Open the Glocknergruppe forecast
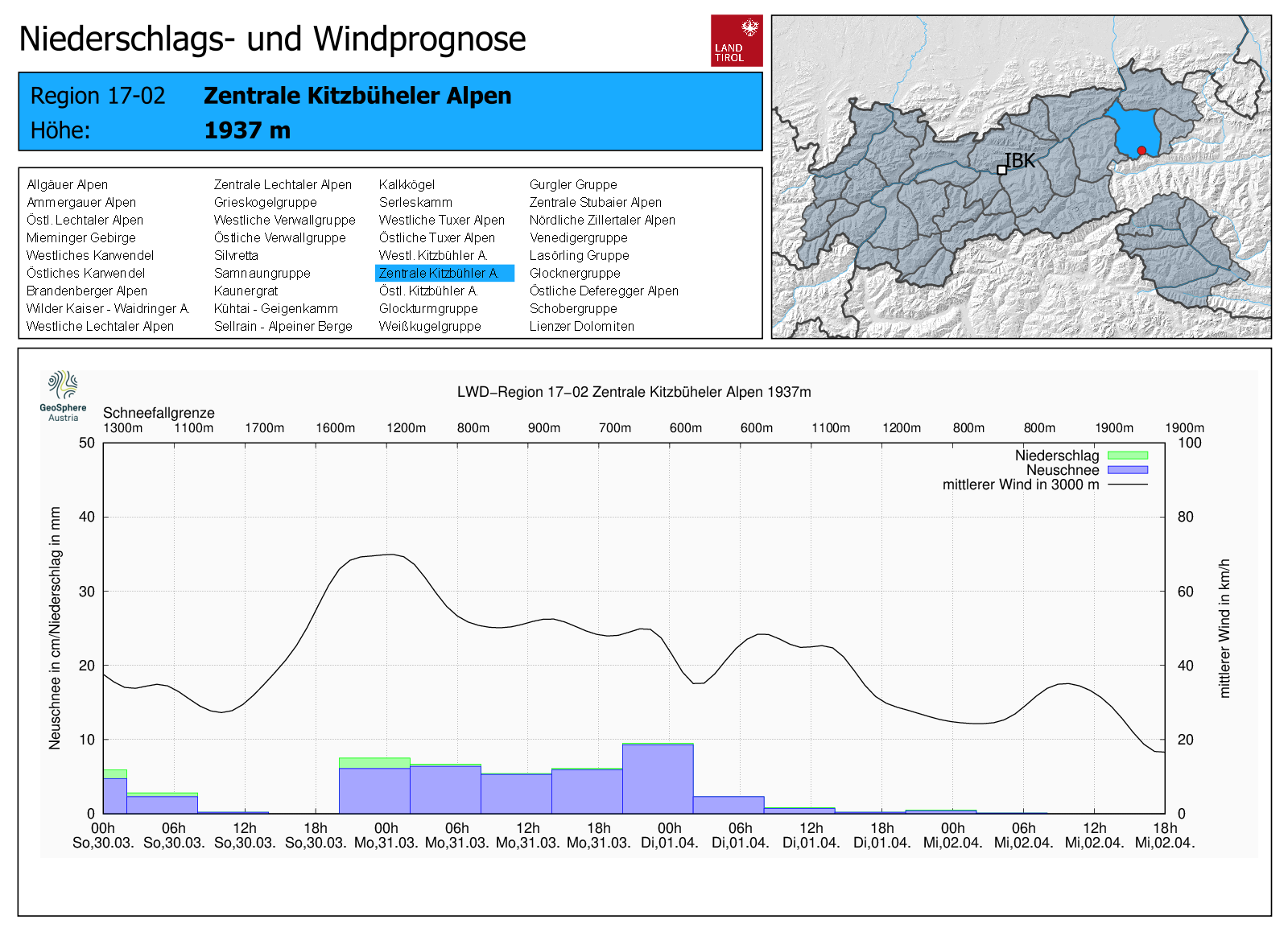The height and width of the screenshot is (928, 1288). click(574, 274)
